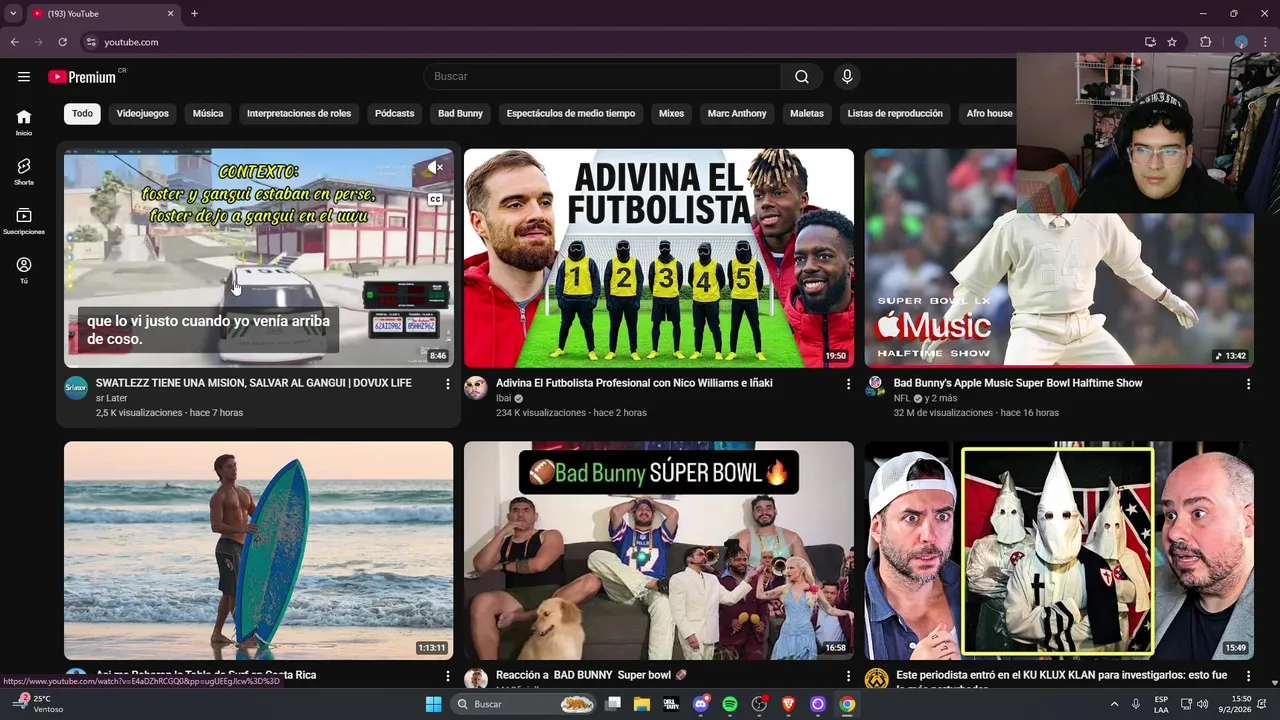1280x720 pixels.
Task: Go back with the browser back arrow
Action: (14, 42)
